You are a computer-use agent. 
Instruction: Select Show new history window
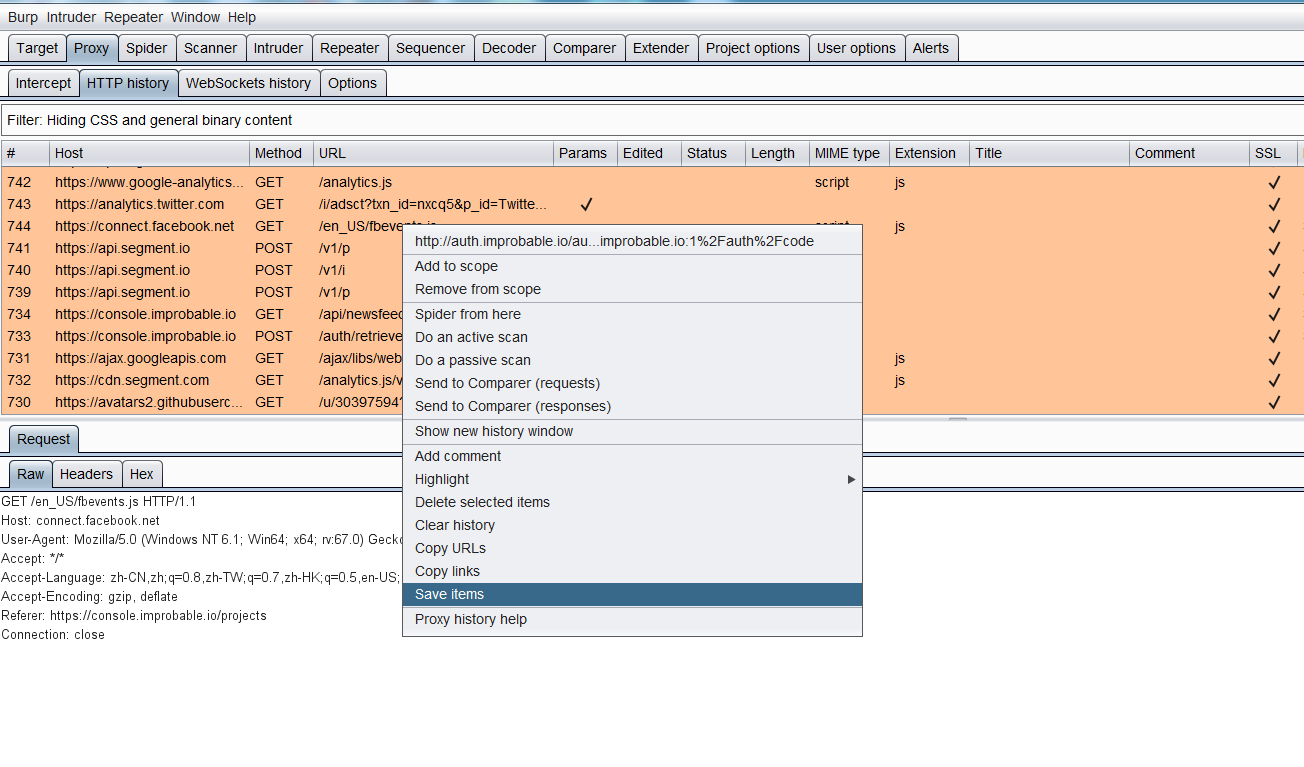point(632,431)
